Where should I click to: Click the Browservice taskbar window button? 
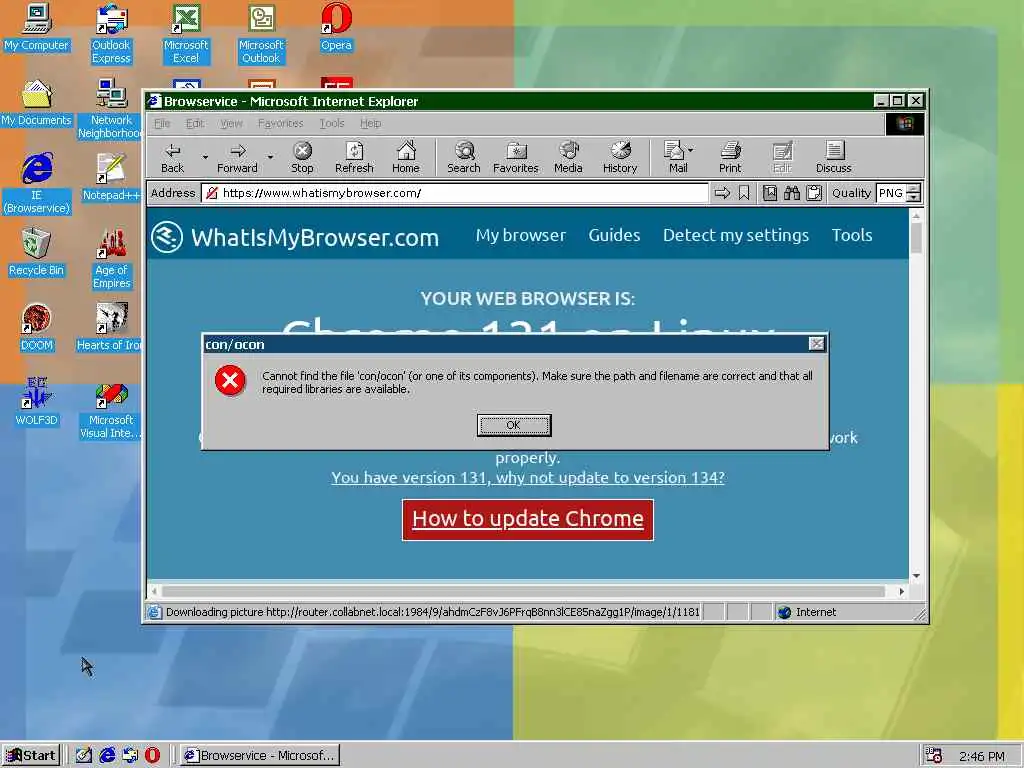click(x=259, y=756)
